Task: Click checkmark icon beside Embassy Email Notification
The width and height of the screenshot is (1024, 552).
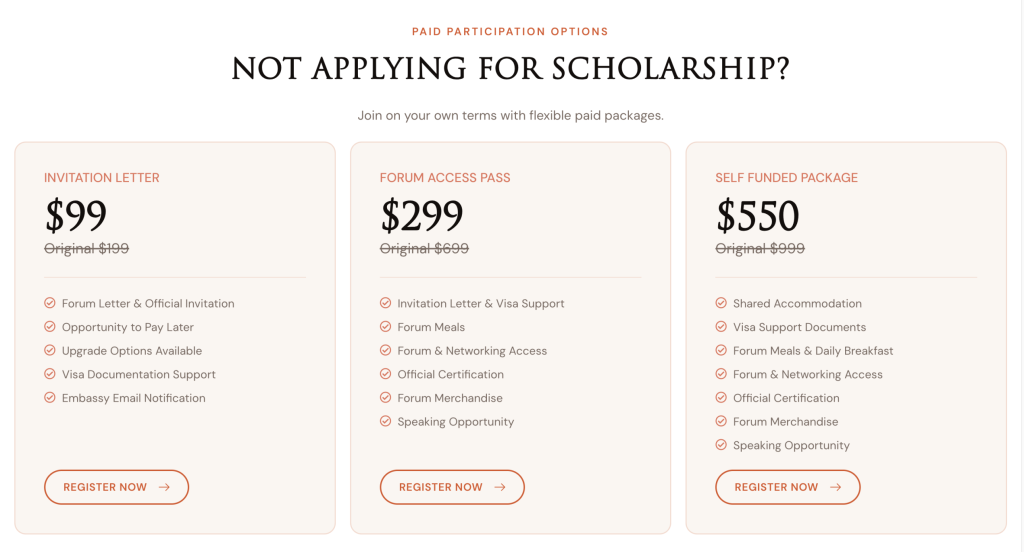Action: coord(50,398)
